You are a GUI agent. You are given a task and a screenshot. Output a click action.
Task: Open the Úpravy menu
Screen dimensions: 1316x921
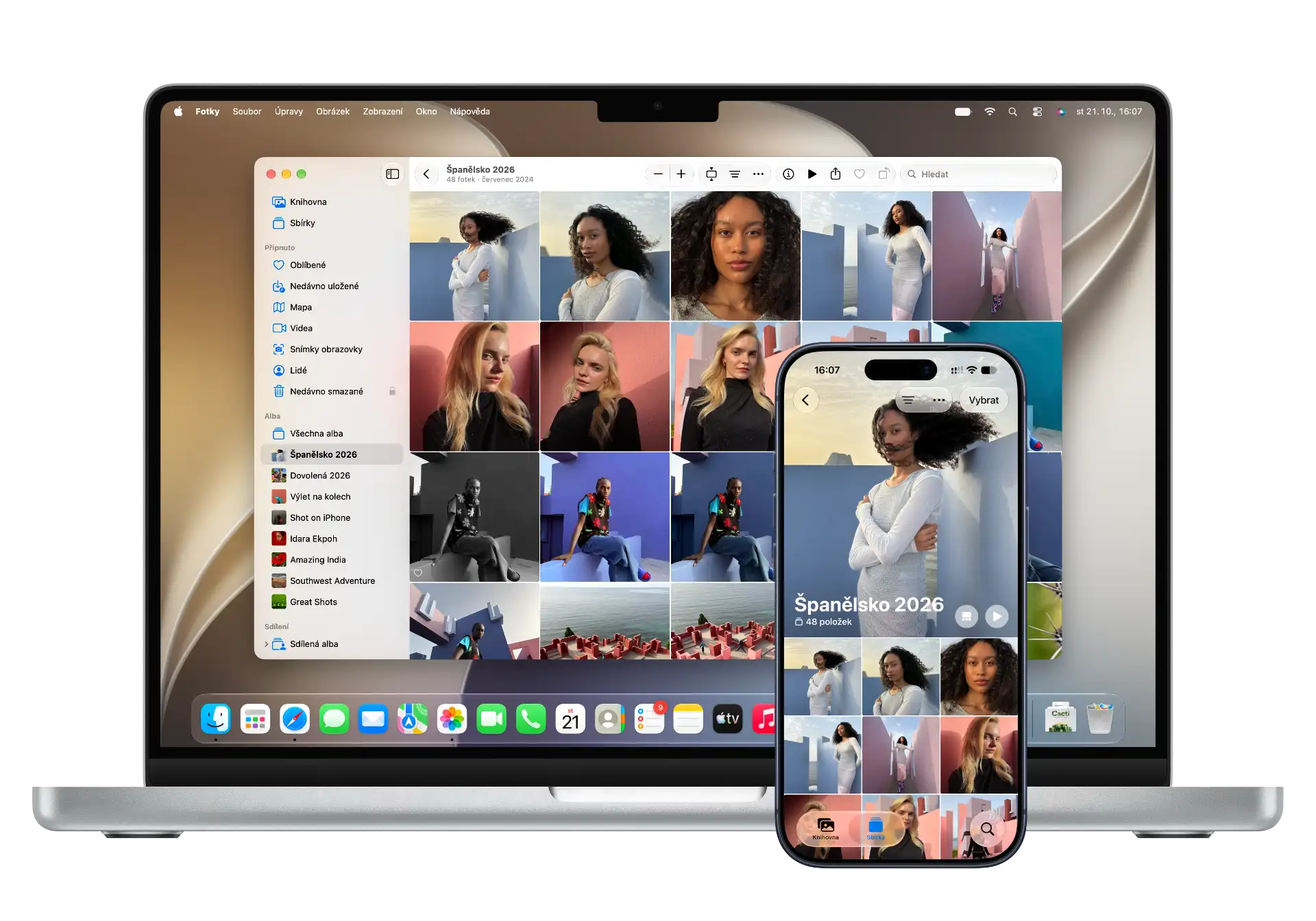(x=289, y=112)
